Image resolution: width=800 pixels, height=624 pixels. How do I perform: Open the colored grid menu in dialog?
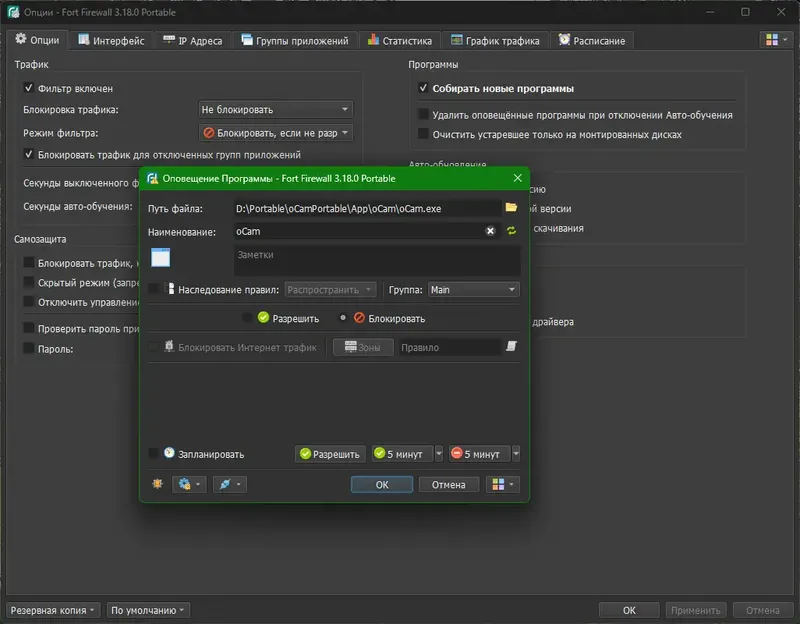503,484
